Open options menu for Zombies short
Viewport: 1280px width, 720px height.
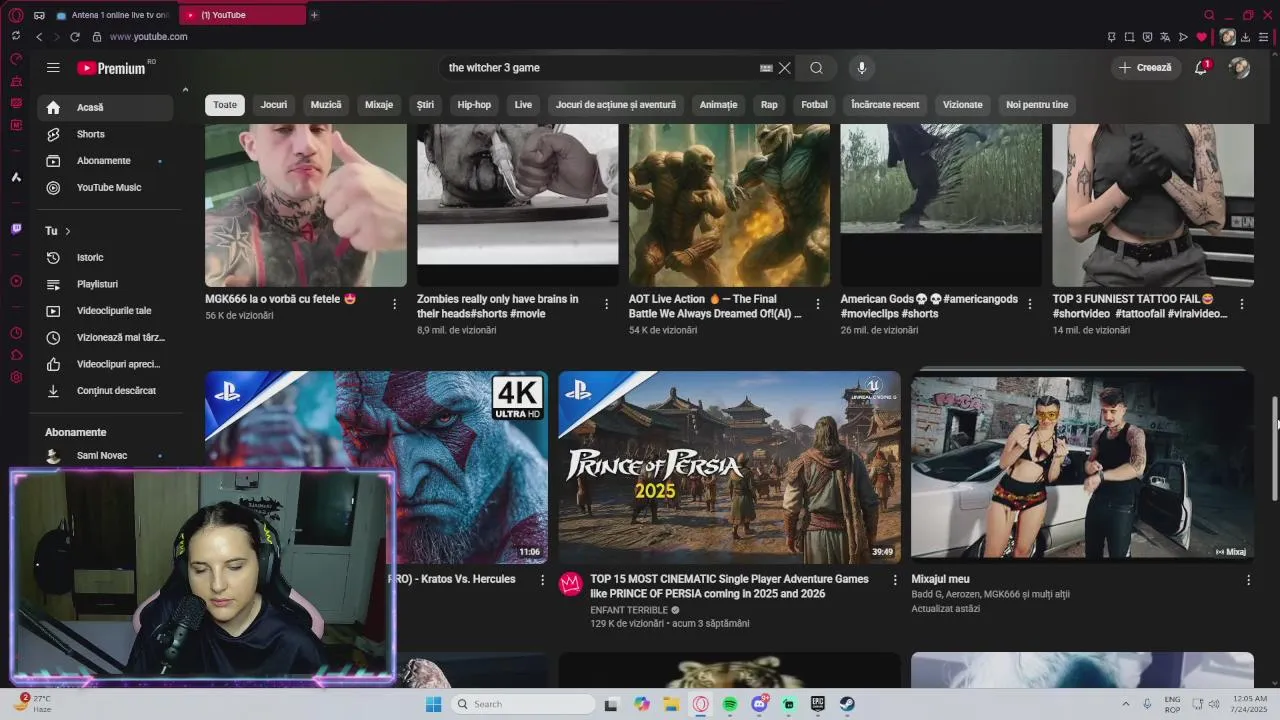pos(606,304)
